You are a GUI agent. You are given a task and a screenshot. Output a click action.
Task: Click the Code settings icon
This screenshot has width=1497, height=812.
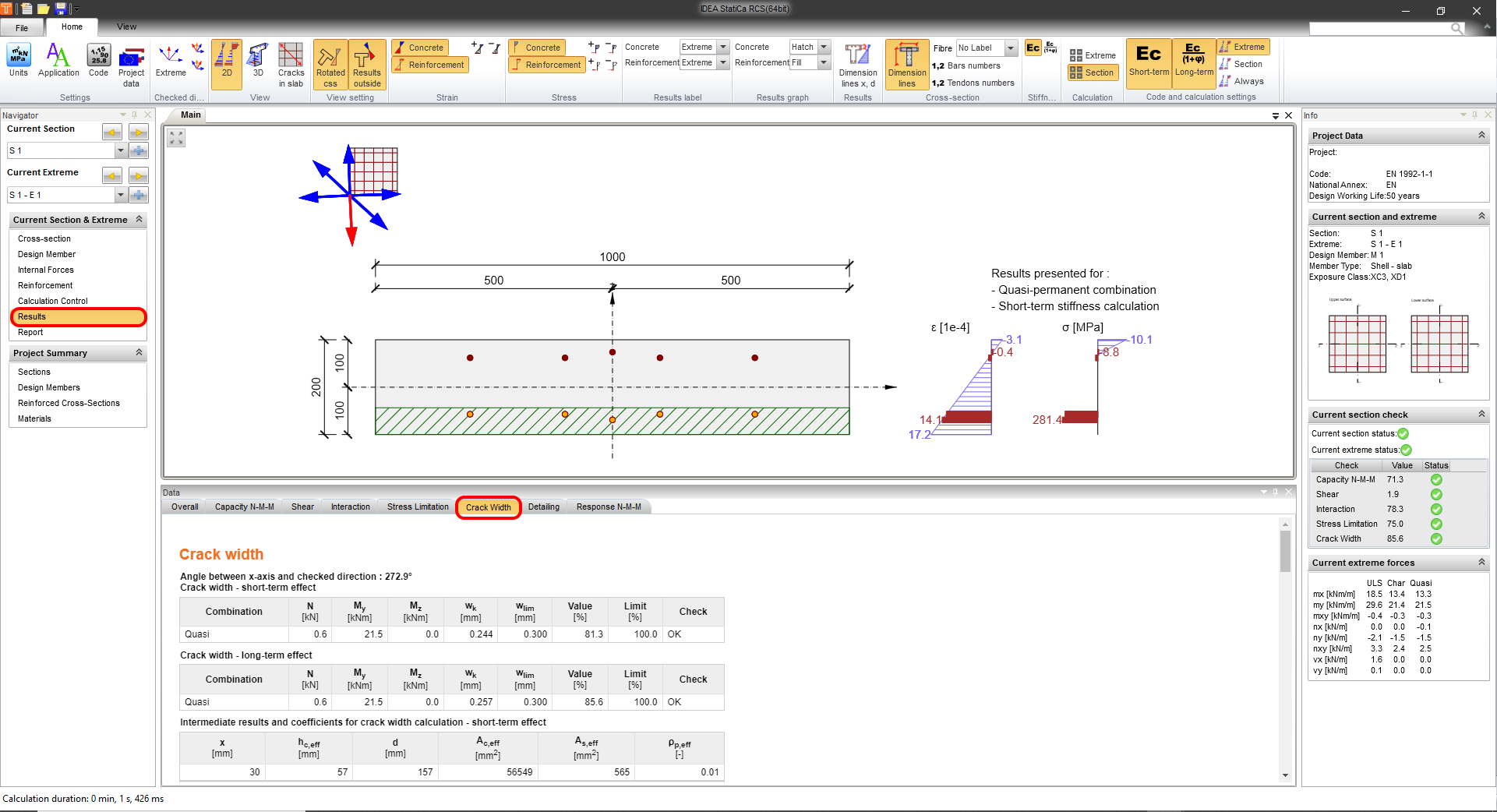(x=98, y=61)
